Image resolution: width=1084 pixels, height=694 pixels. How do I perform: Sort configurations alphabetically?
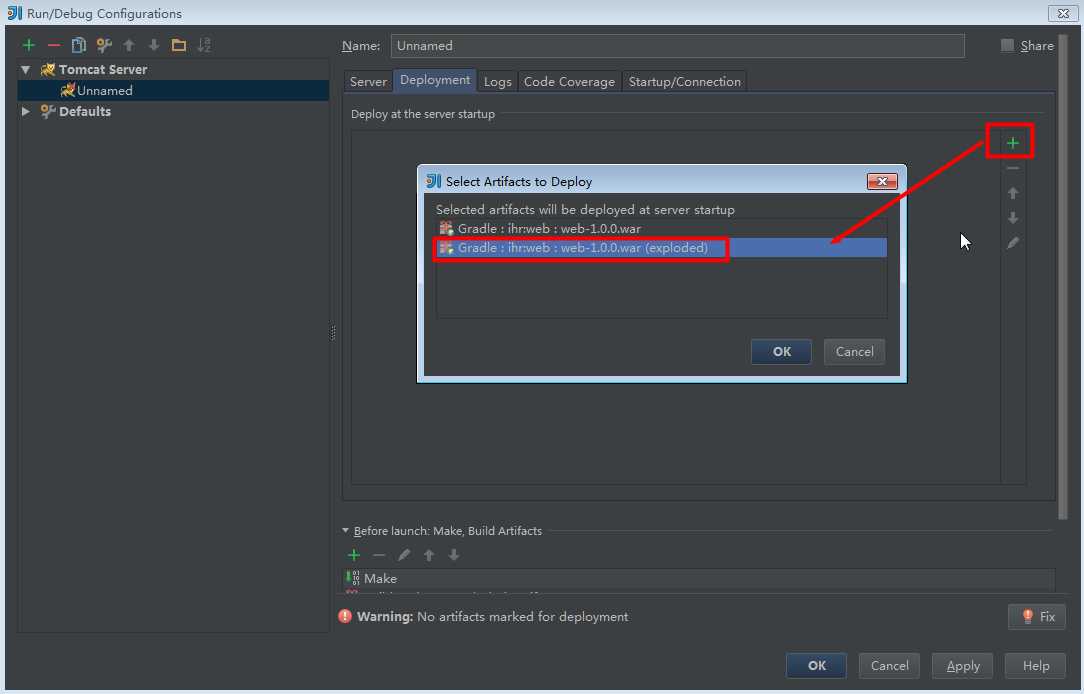(x=204, y=46)
